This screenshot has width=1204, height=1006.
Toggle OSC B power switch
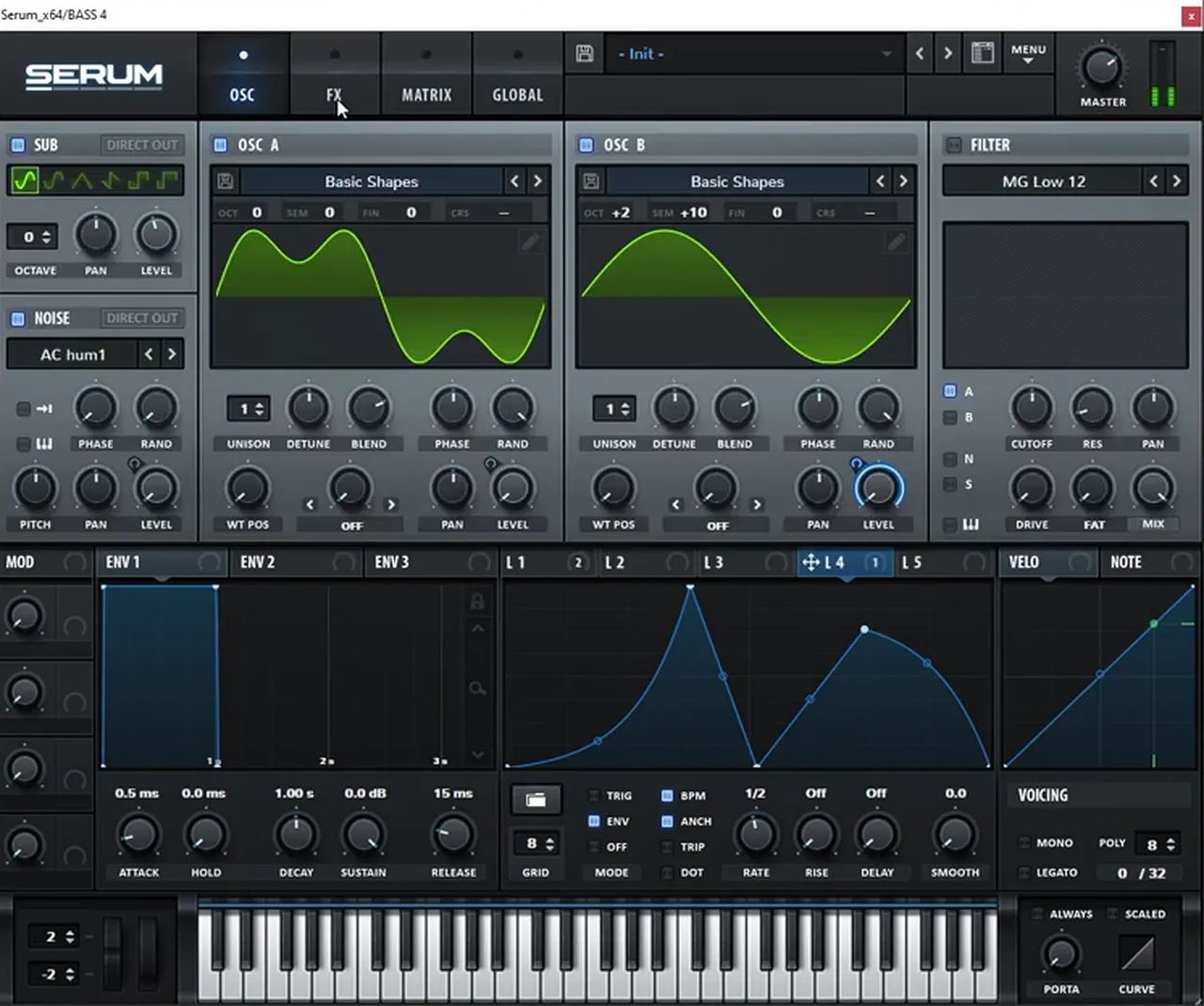coord(586,145)
